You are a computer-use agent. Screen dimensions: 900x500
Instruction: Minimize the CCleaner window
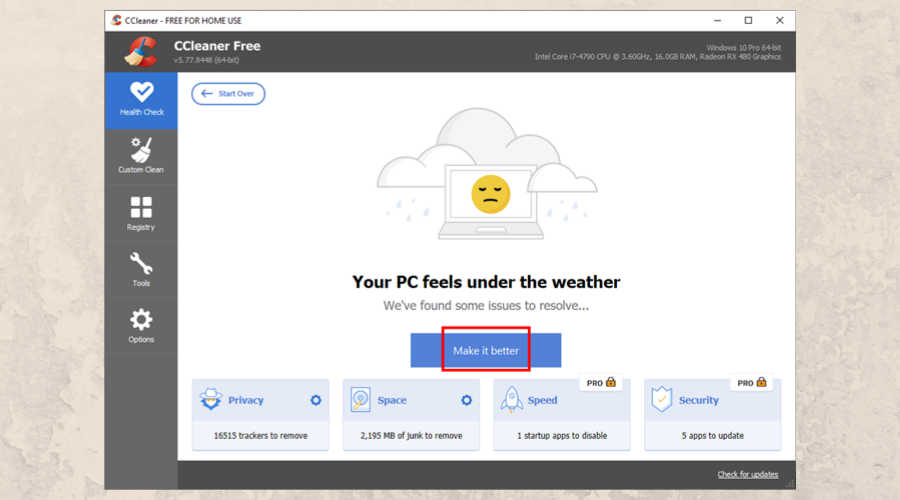pyautogui.click(x=717, y=20)
